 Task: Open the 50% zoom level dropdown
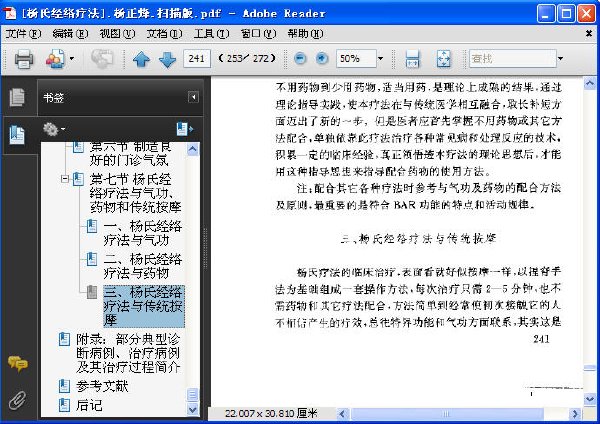(385, 59)
